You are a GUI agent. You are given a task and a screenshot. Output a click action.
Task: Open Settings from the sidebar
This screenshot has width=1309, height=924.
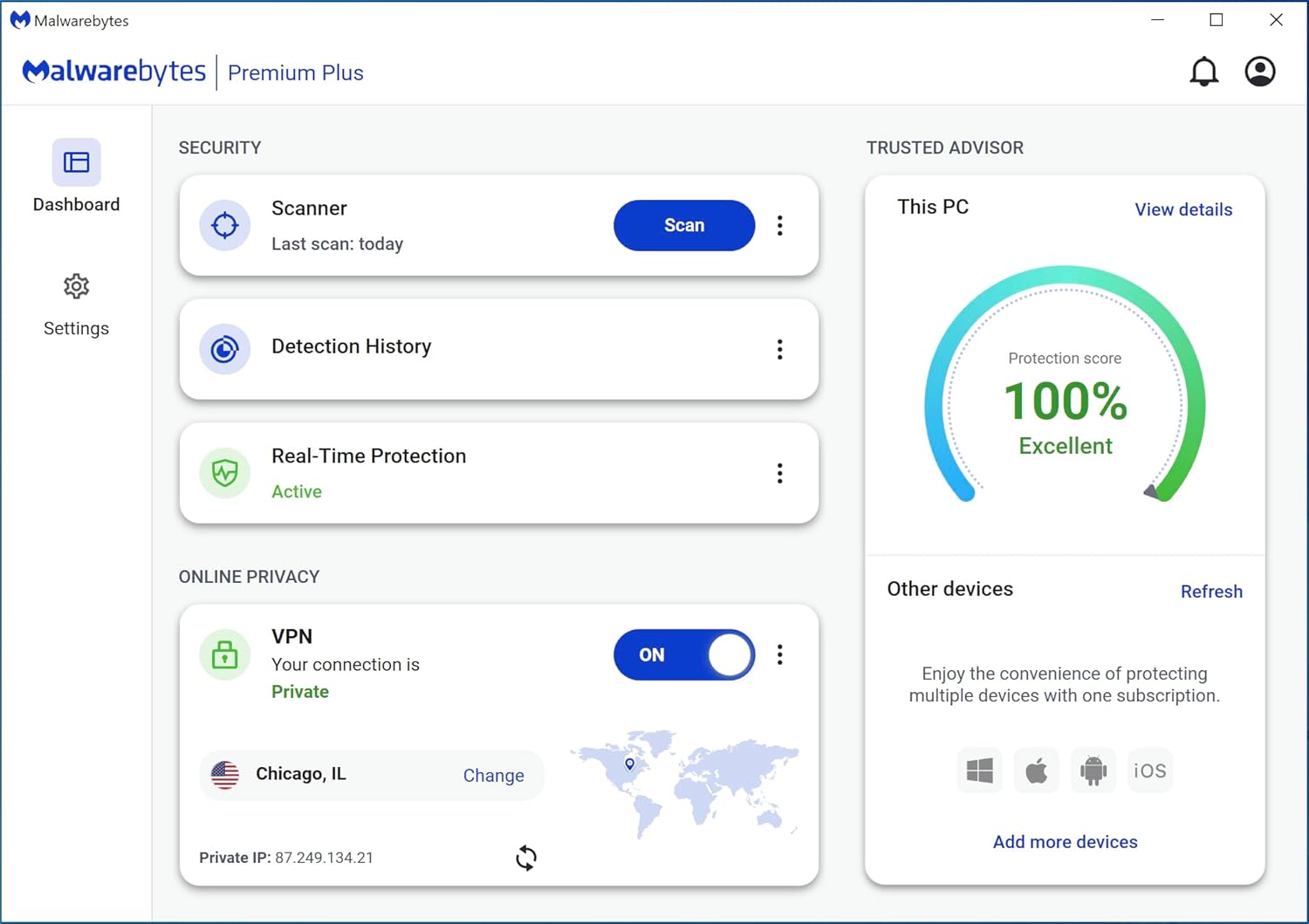(76, 304)
